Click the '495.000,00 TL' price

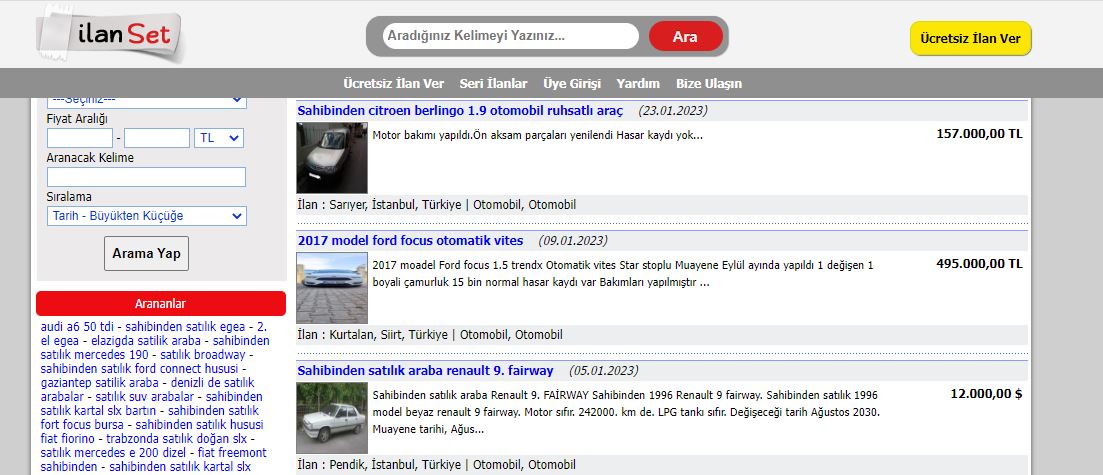pyautogui.click(x=979, y=264)
